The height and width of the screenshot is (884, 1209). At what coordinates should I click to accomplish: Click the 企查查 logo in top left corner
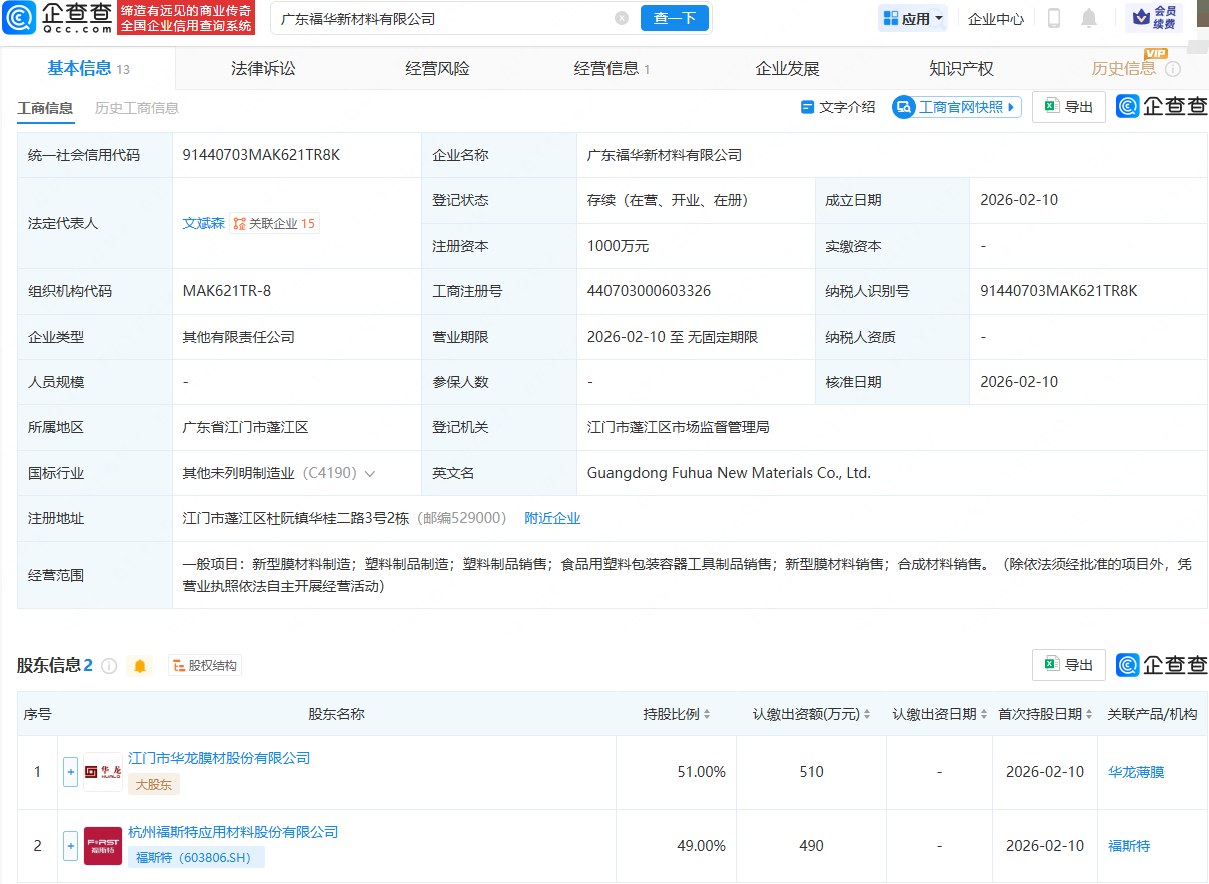[x=60, y=18]
